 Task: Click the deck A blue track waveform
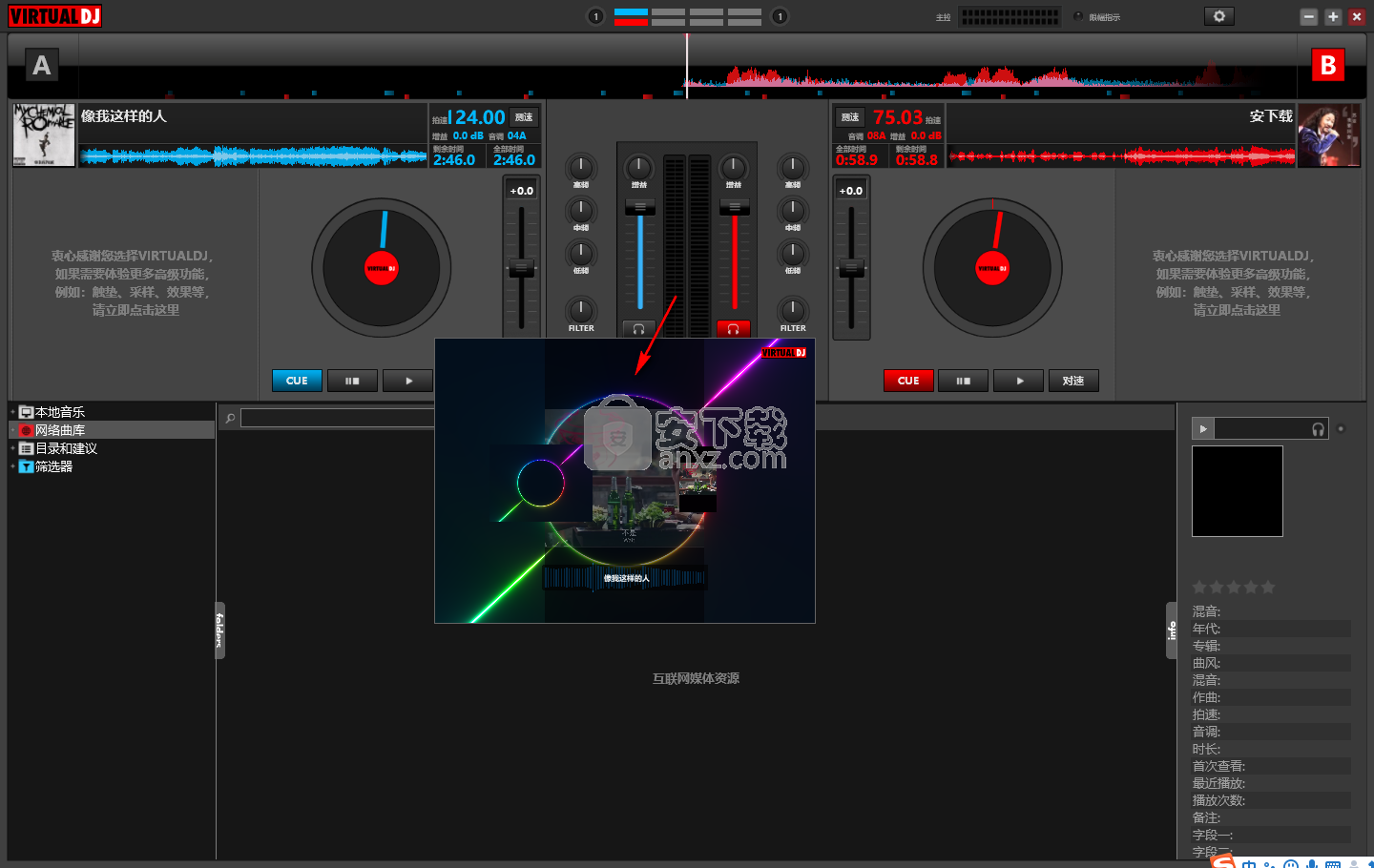[x=253, y=156]
